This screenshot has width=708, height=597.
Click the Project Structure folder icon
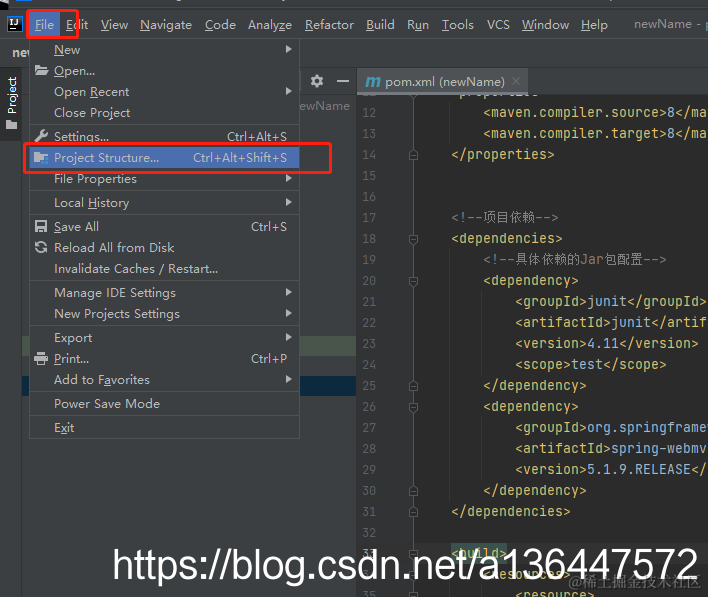coord(41,158)
